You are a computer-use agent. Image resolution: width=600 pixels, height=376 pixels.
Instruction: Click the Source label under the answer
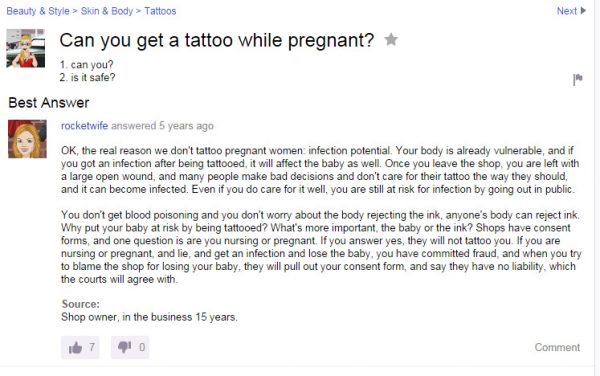pos(80,304)
